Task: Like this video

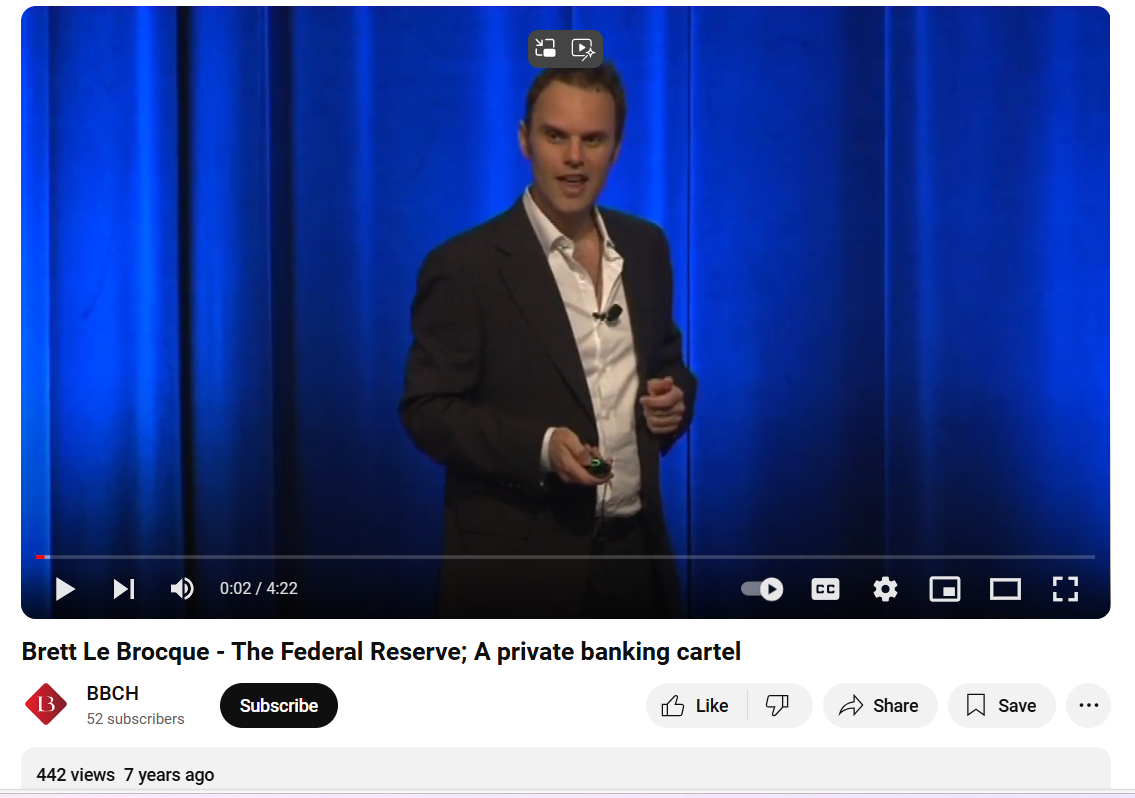Action: tap(696, 705)
